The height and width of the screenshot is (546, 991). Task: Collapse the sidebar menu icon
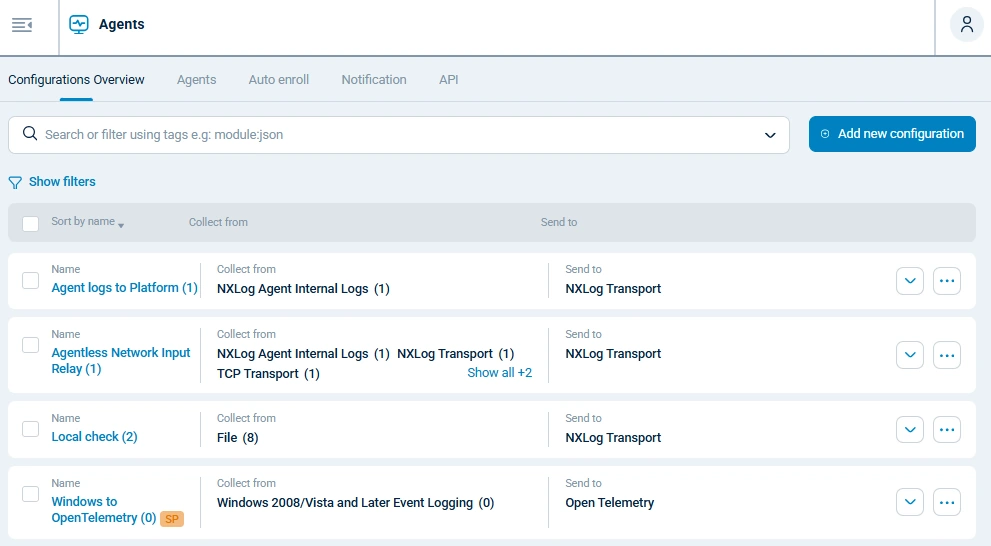22,25
